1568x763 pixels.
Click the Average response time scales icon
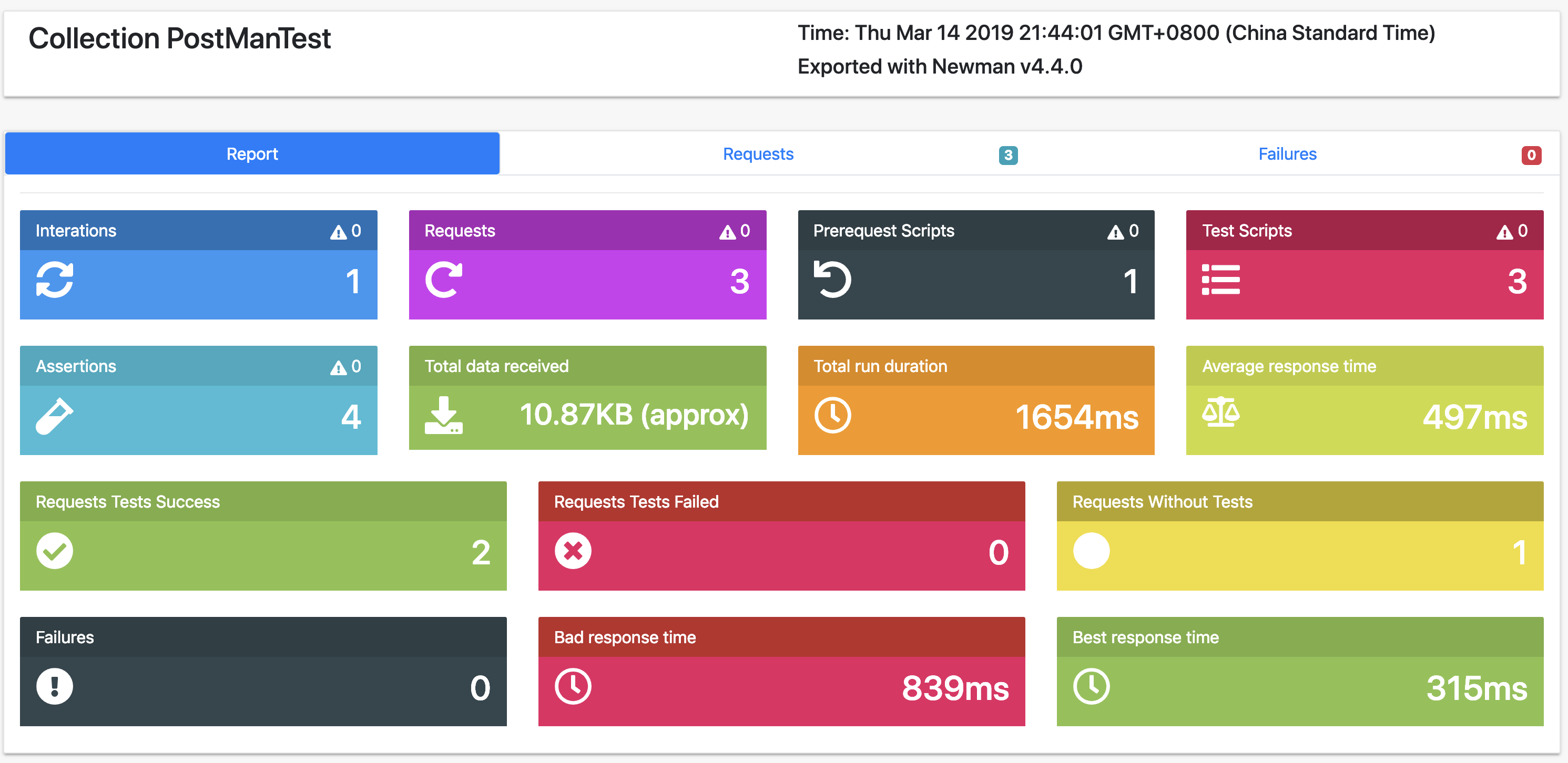(x=1221, y=412)
